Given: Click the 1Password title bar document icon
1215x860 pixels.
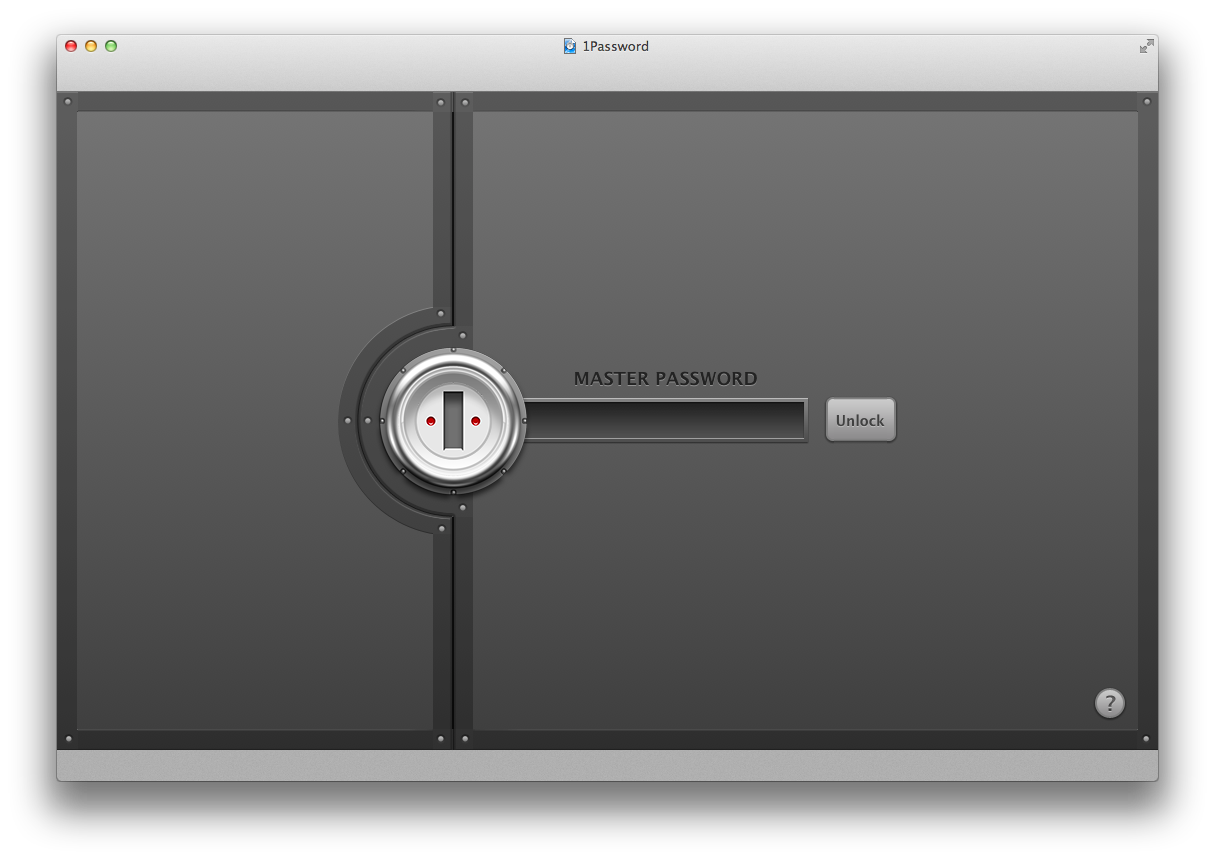Looking at the screenshot, I should pos(570,46).
